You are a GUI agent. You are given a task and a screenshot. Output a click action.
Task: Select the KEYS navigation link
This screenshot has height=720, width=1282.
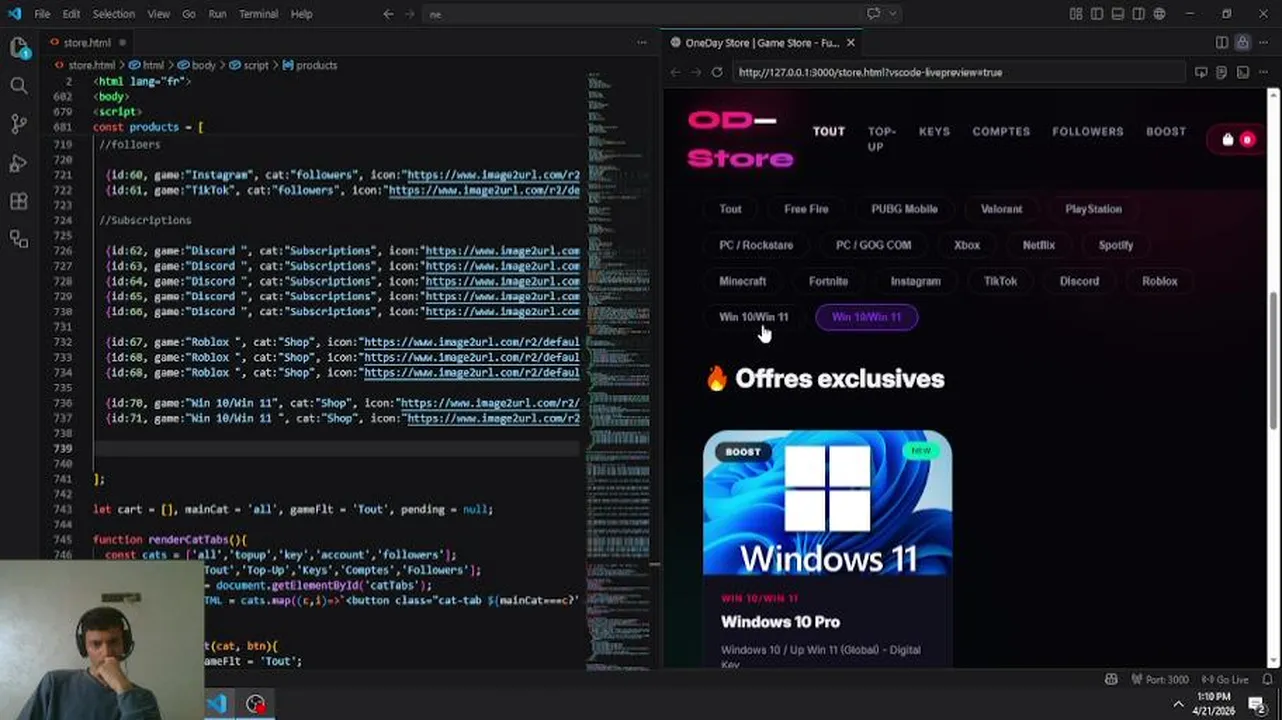(934, 131)
